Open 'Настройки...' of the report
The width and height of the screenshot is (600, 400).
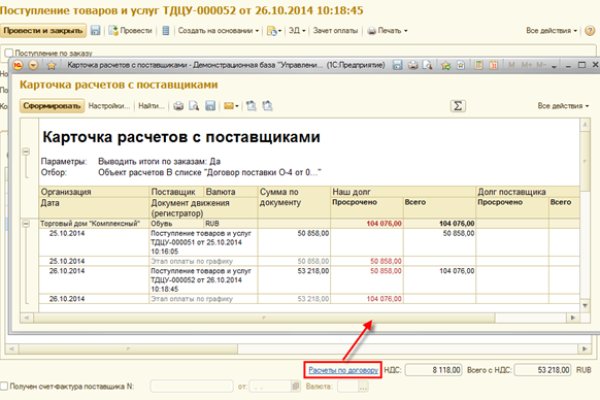coord(109,105)
